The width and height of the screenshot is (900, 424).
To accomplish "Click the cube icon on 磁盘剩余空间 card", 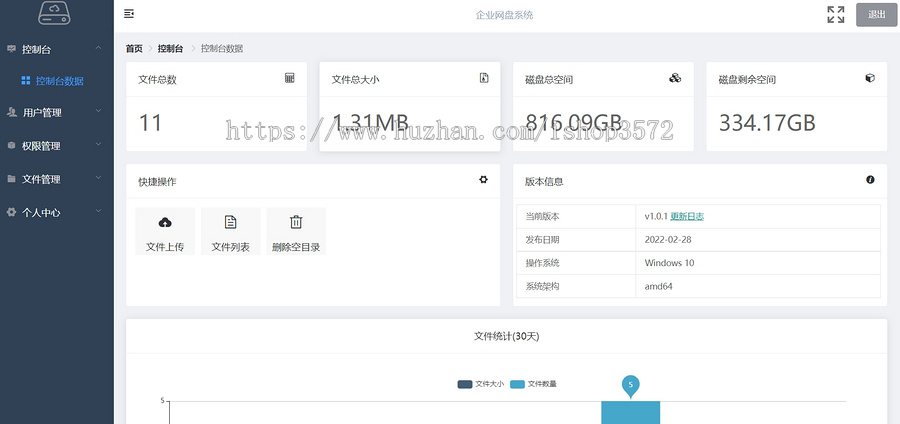I will (870, 78).
